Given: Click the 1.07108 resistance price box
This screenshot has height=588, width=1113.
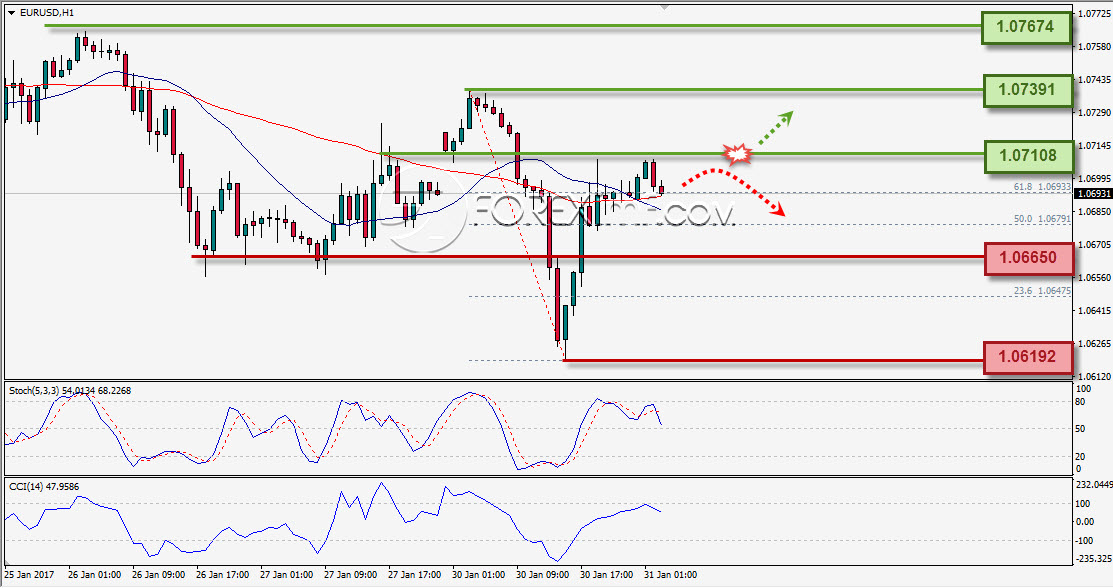Looking at the screenshot, I should coord(1028,156).
